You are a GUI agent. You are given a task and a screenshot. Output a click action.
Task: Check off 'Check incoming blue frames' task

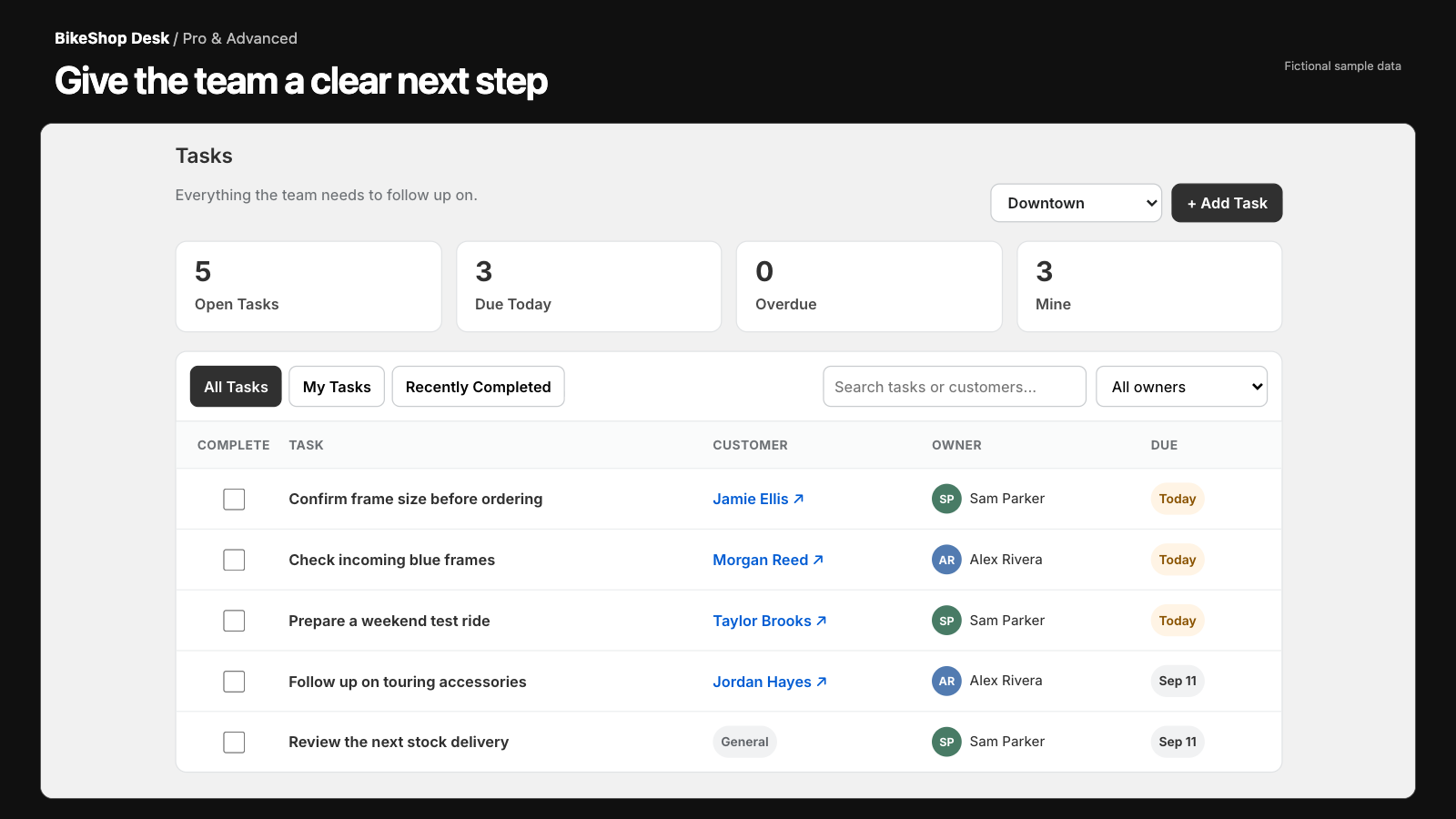(234, 560)
